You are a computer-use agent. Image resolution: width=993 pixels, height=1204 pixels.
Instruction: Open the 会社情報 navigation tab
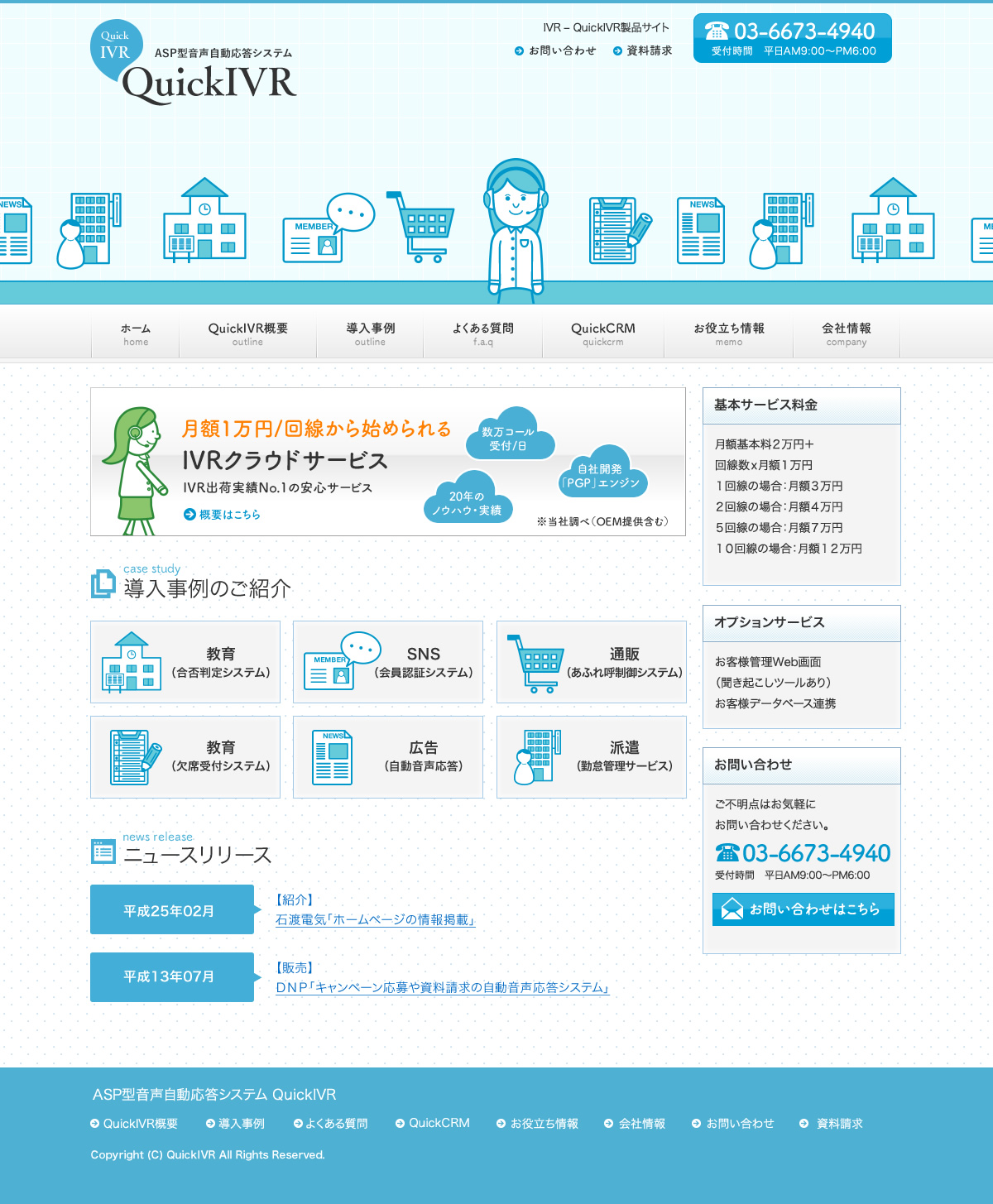click(x=847, y=334)
